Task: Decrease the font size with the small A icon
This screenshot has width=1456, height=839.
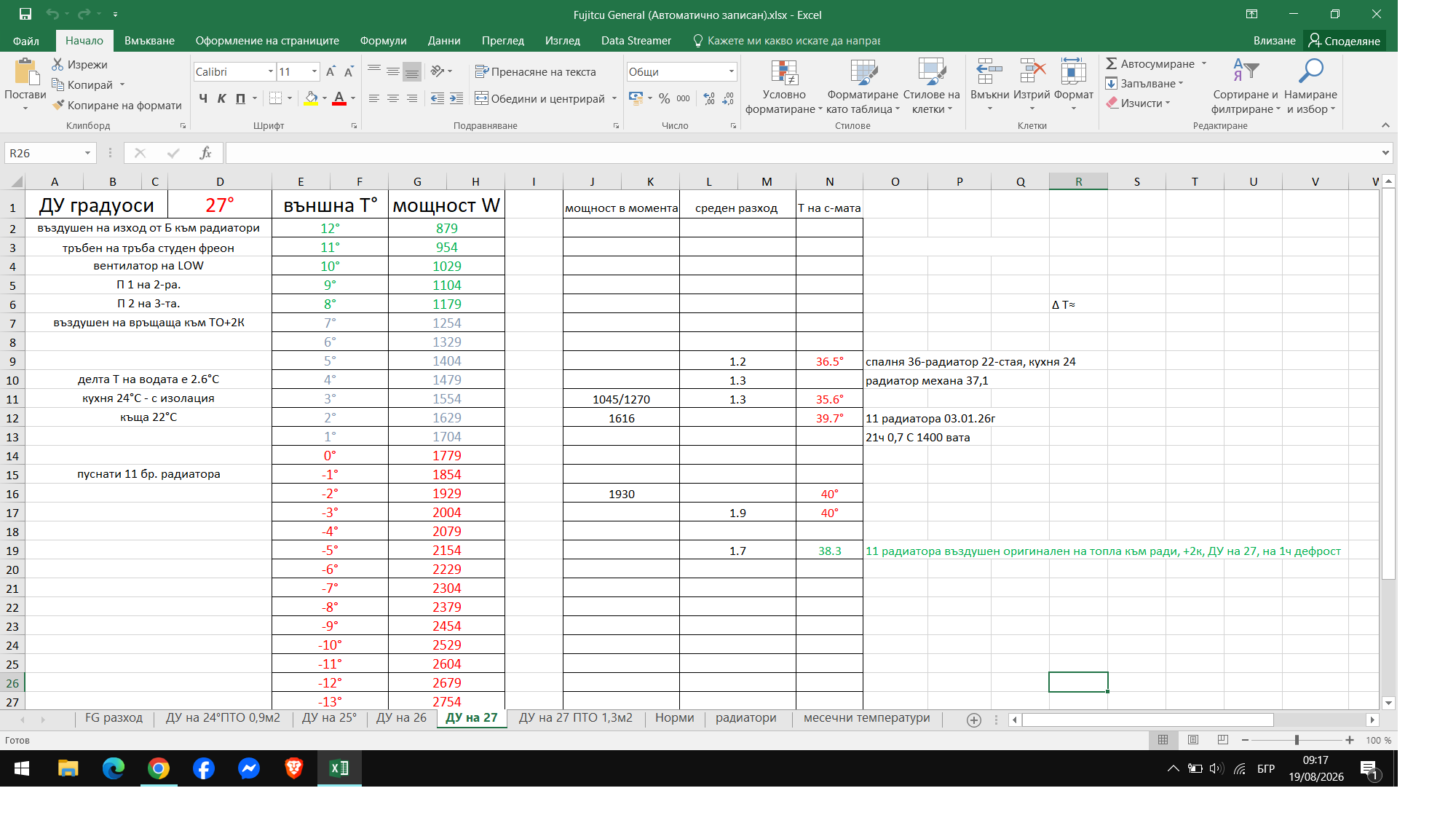Action: point(349,71)
